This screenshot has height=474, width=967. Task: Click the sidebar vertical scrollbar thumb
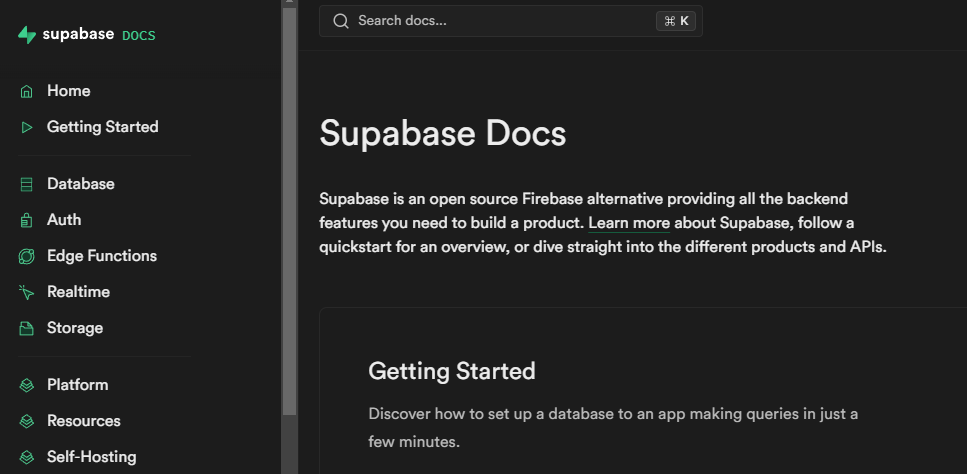coord(289,211)
